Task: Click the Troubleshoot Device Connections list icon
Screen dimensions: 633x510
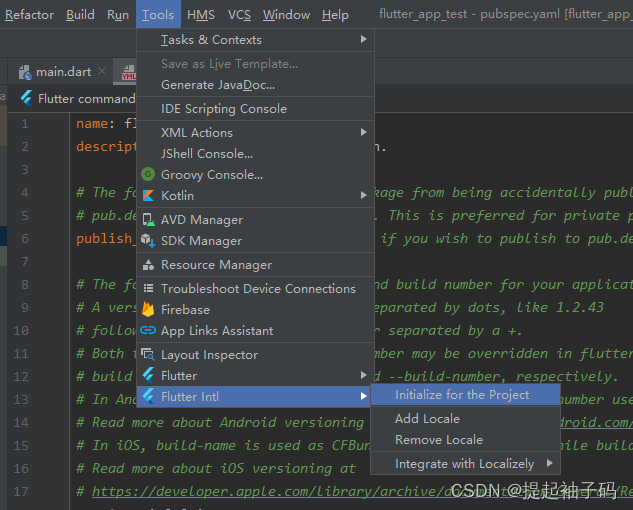Action: (x=148, y=288)
